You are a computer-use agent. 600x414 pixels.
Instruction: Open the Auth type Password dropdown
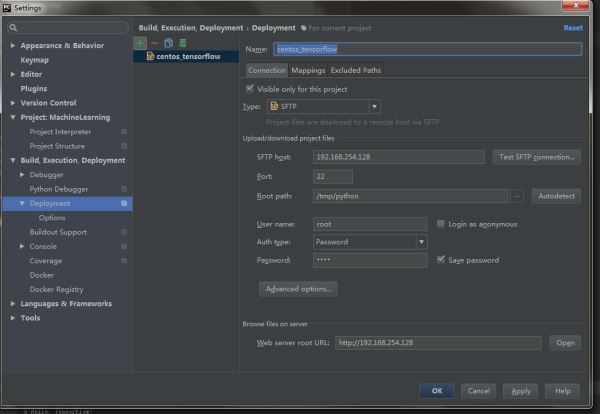pyautogui.click(x=421, y=242)
